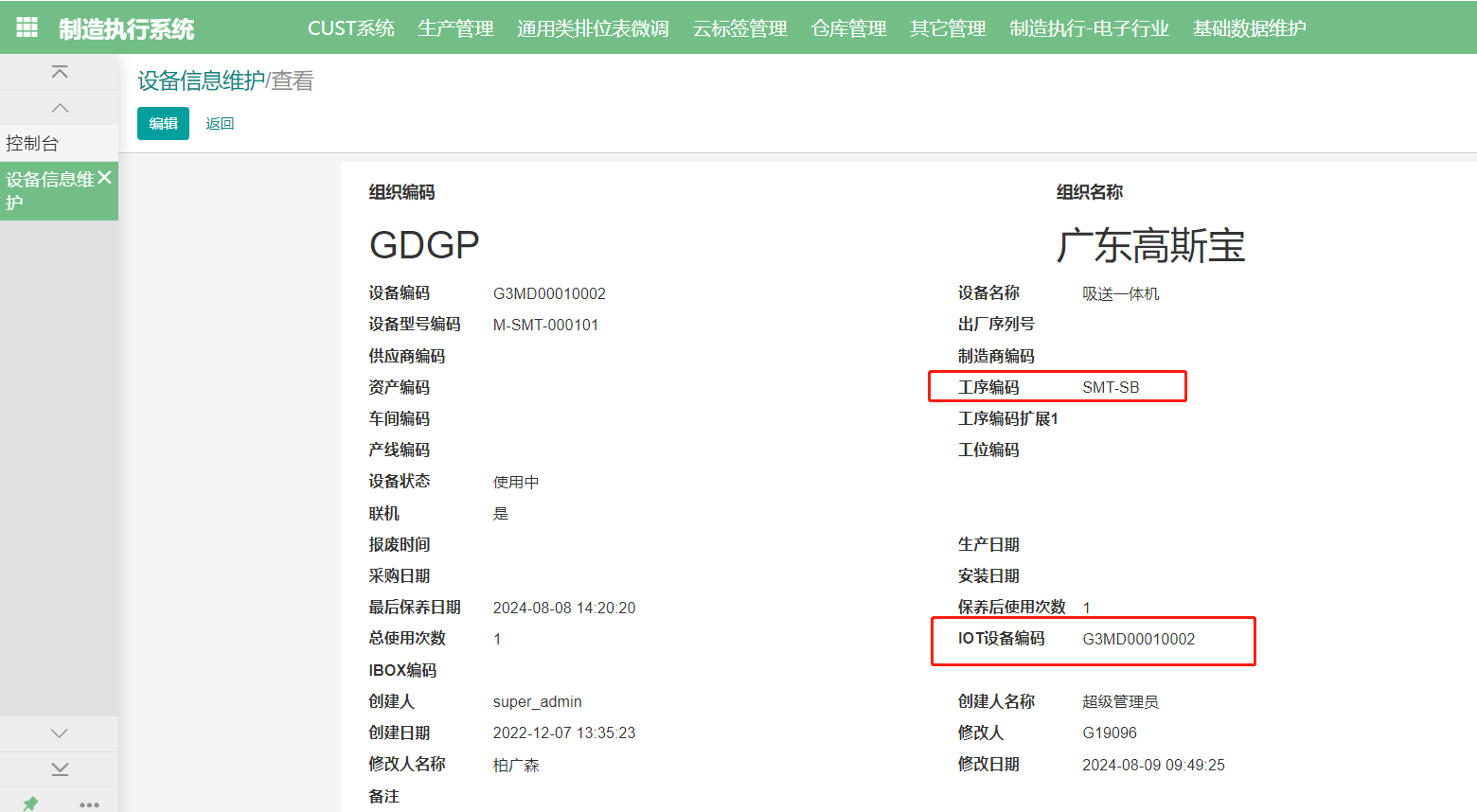The image size is (1477, 812).
Task: Click last maintenance date 2024-08-08 14:20:20
Action: pos(564,608)
